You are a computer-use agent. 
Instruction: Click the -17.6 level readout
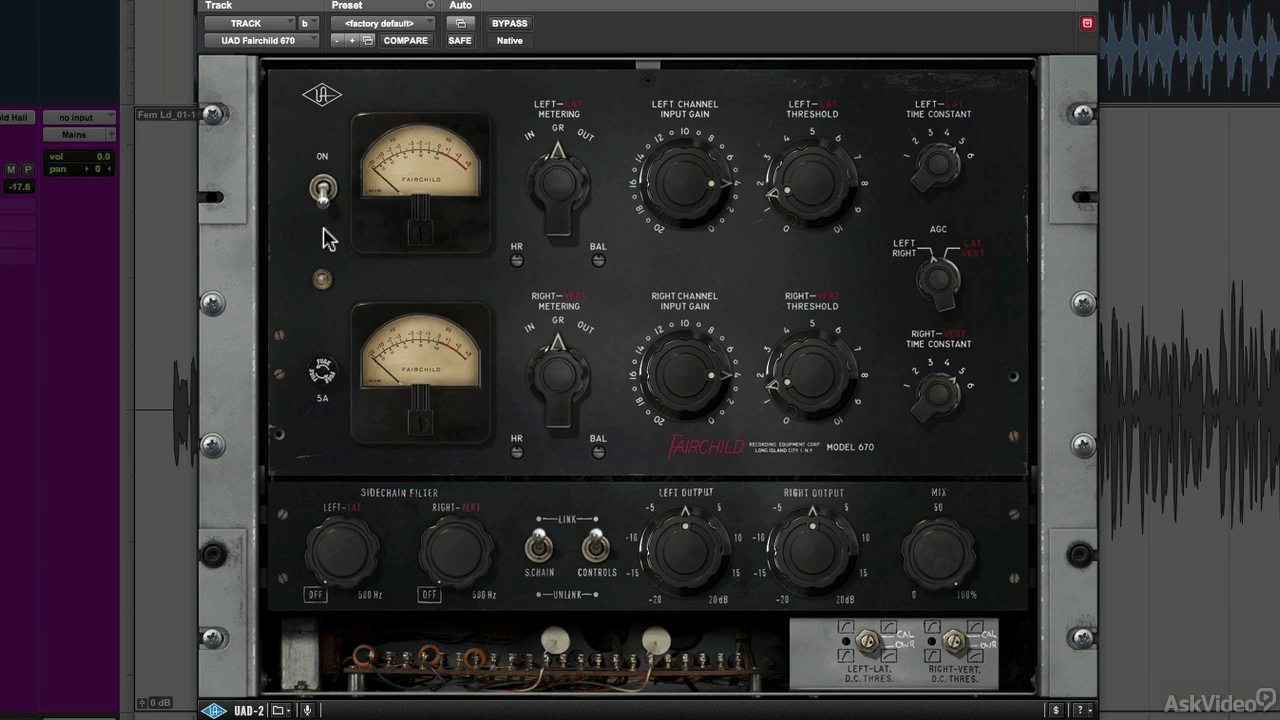pos(20,187)
